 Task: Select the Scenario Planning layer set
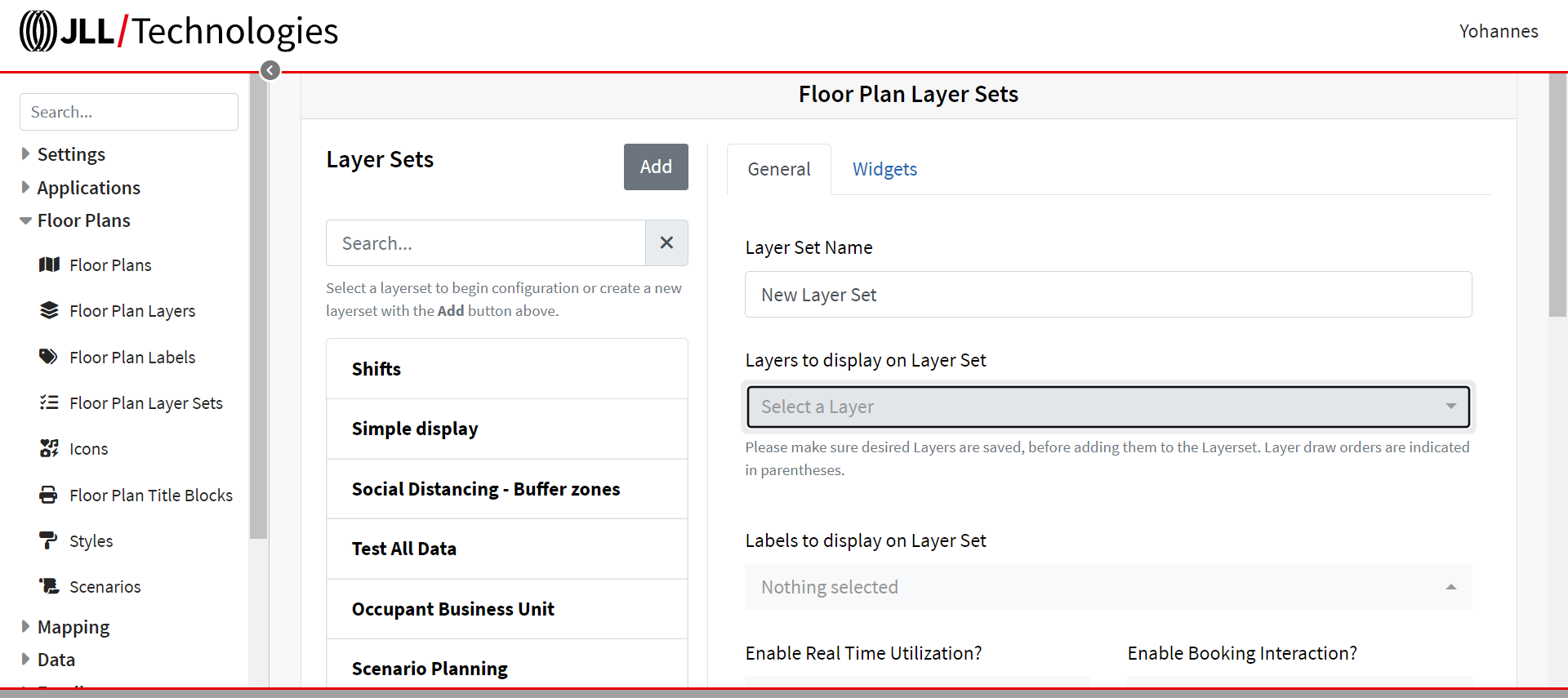(507, 665)
